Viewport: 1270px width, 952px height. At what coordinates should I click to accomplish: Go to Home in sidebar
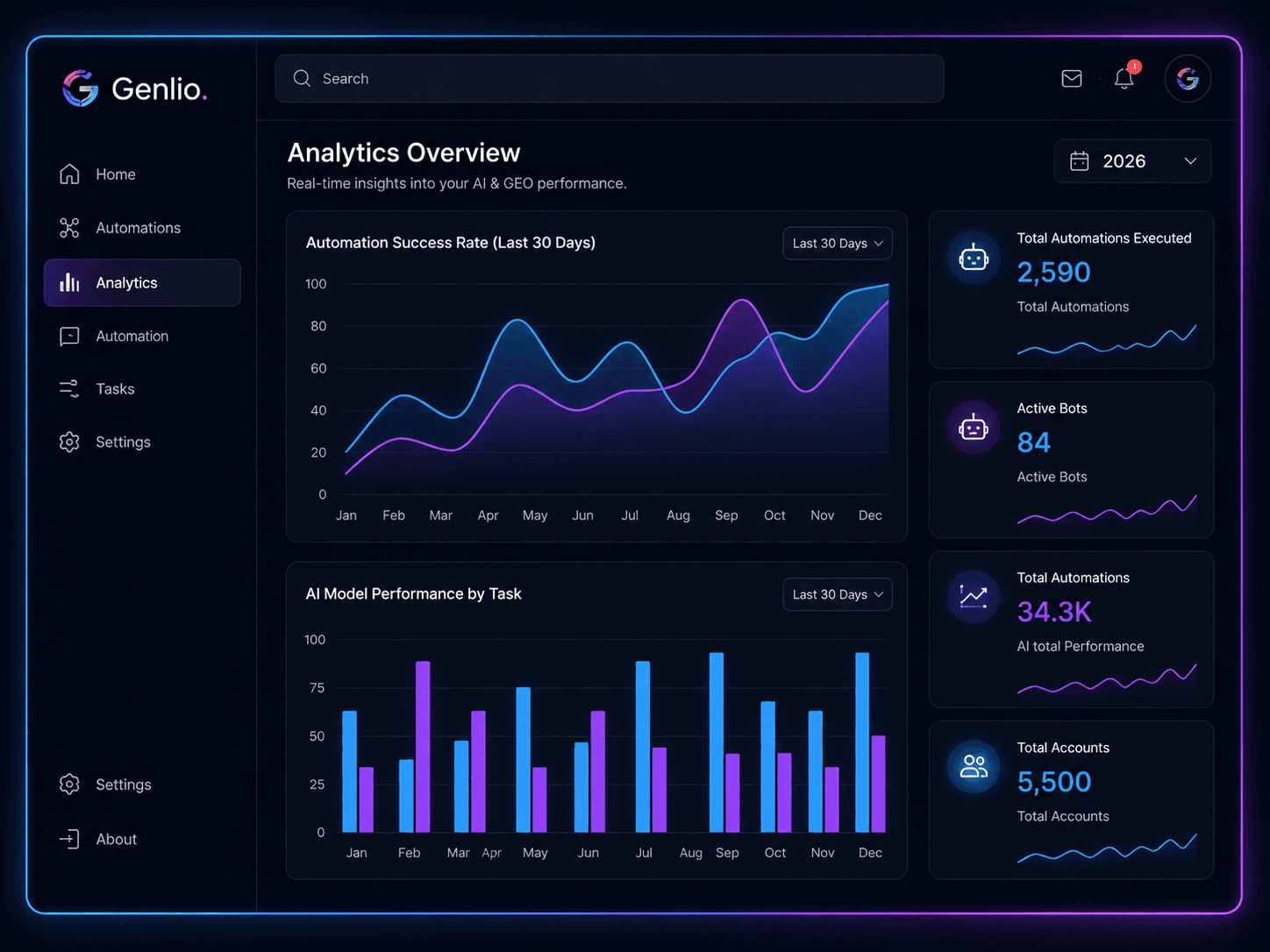point(142,174)
